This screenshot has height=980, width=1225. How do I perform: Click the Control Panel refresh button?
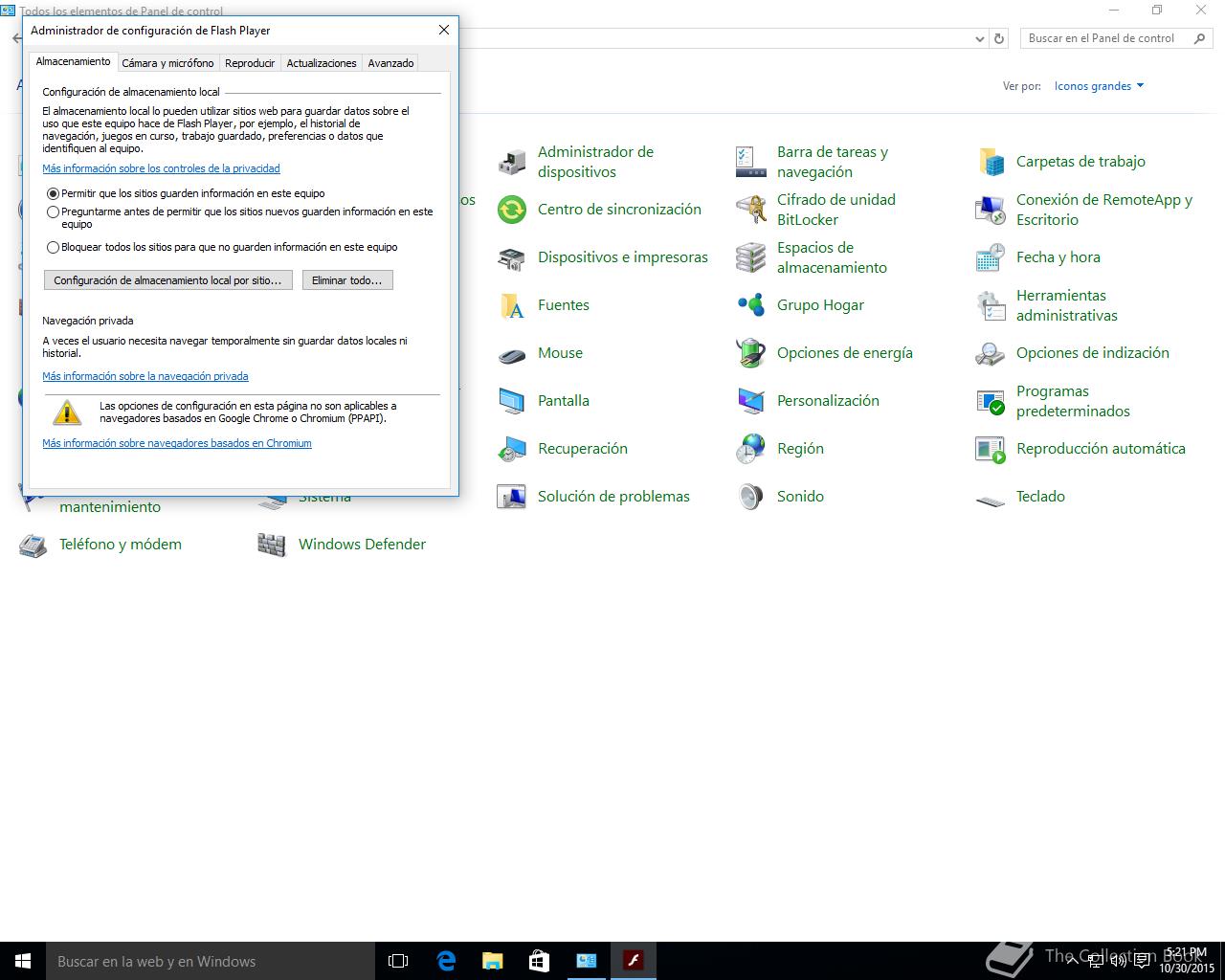[x=999, y=39]
